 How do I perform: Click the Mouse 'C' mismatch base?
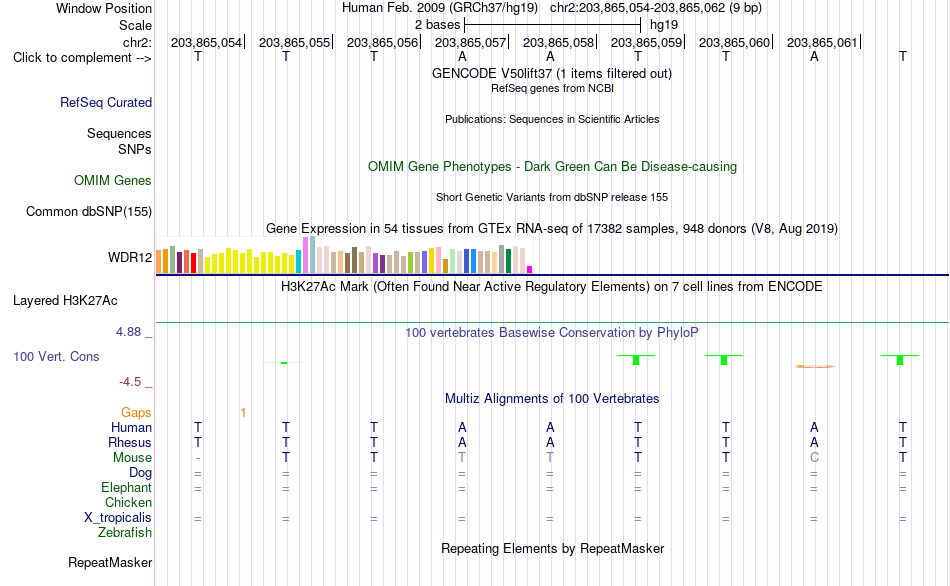click(814, 458)
